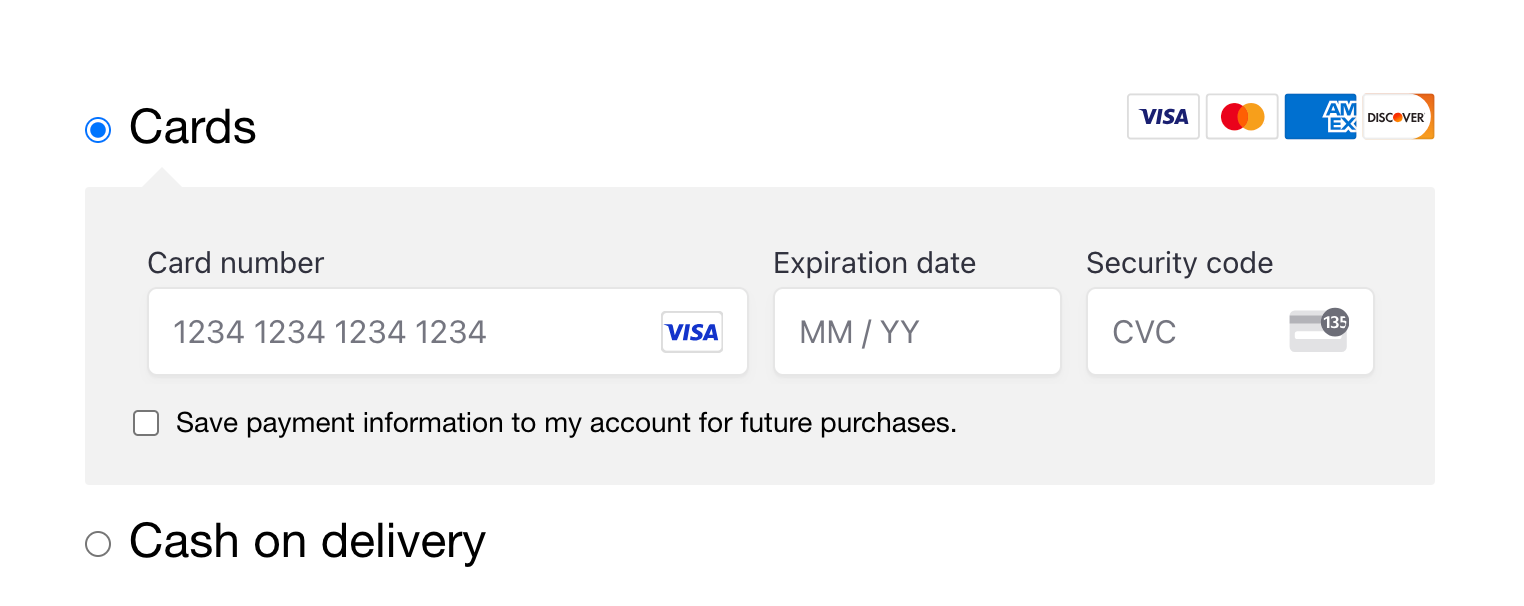Click the Discover card logo icon
Viewport: 1524px width, 606px height.
pos(1398,117)
